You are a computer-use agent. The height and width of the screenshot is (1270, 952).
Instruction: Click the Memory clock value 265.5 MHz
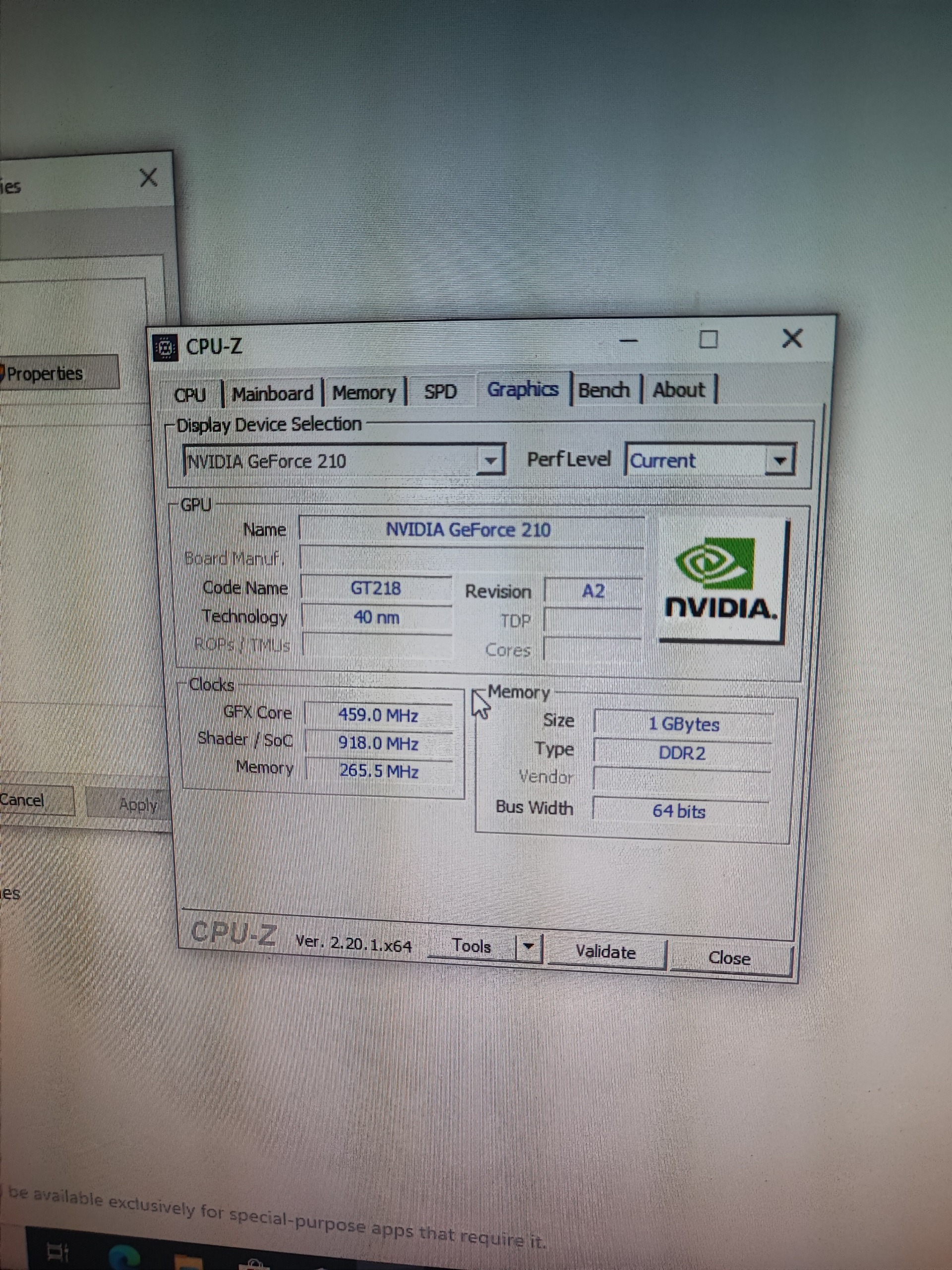pyautogui.click(x=379, y=771)
